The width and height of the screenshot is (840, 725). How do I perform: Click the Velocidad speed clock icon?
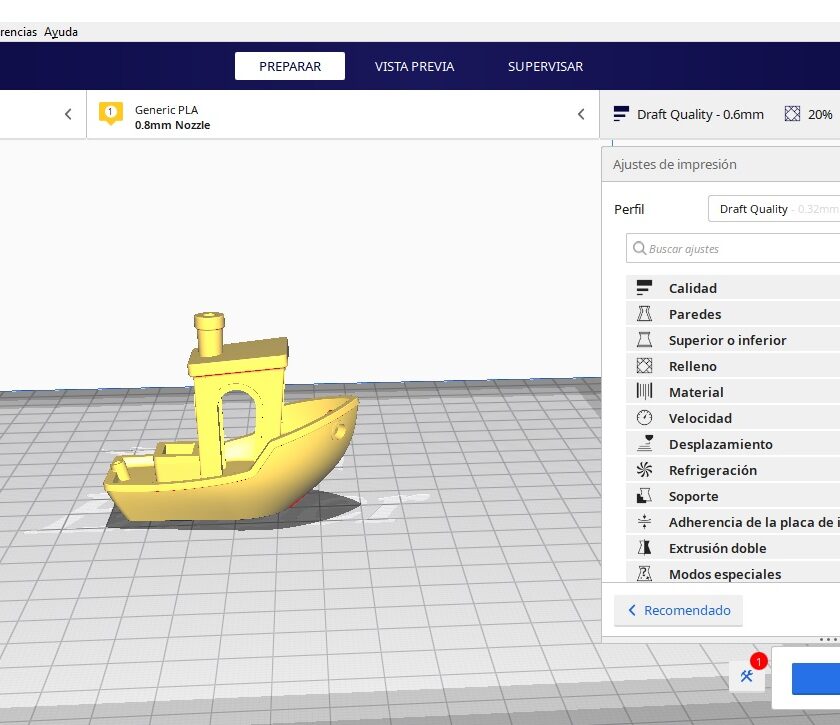pos(644,417)
